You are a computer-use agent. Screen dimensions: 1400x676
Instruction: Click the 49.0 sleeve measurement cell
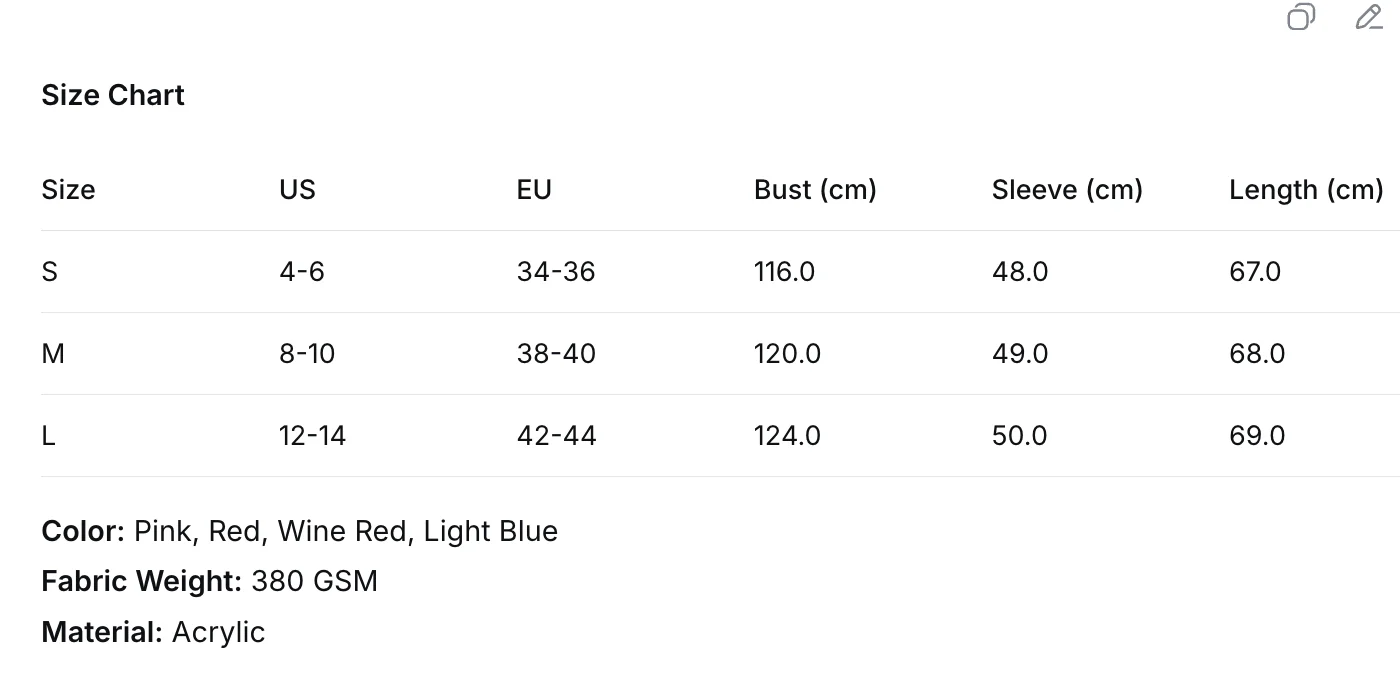(1020, 354)
